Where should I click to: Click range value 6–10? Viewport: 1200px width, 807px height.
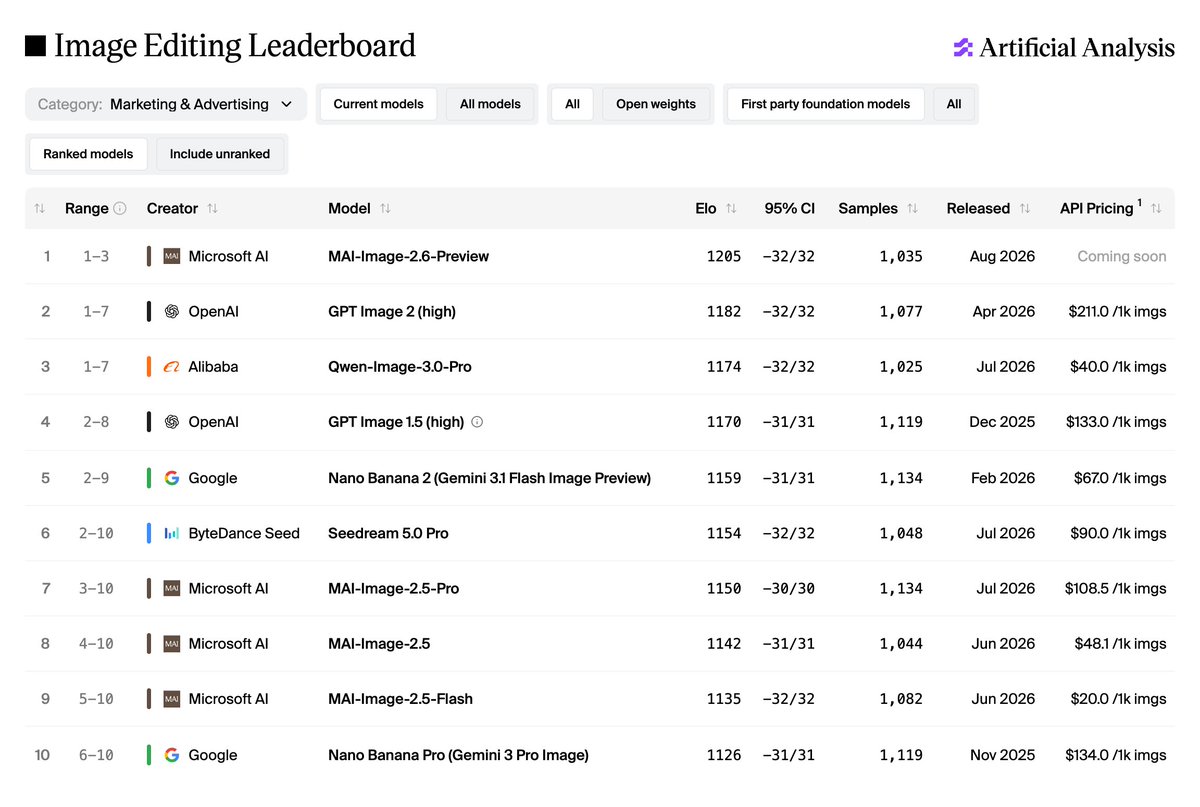click(x=96, y=755)
